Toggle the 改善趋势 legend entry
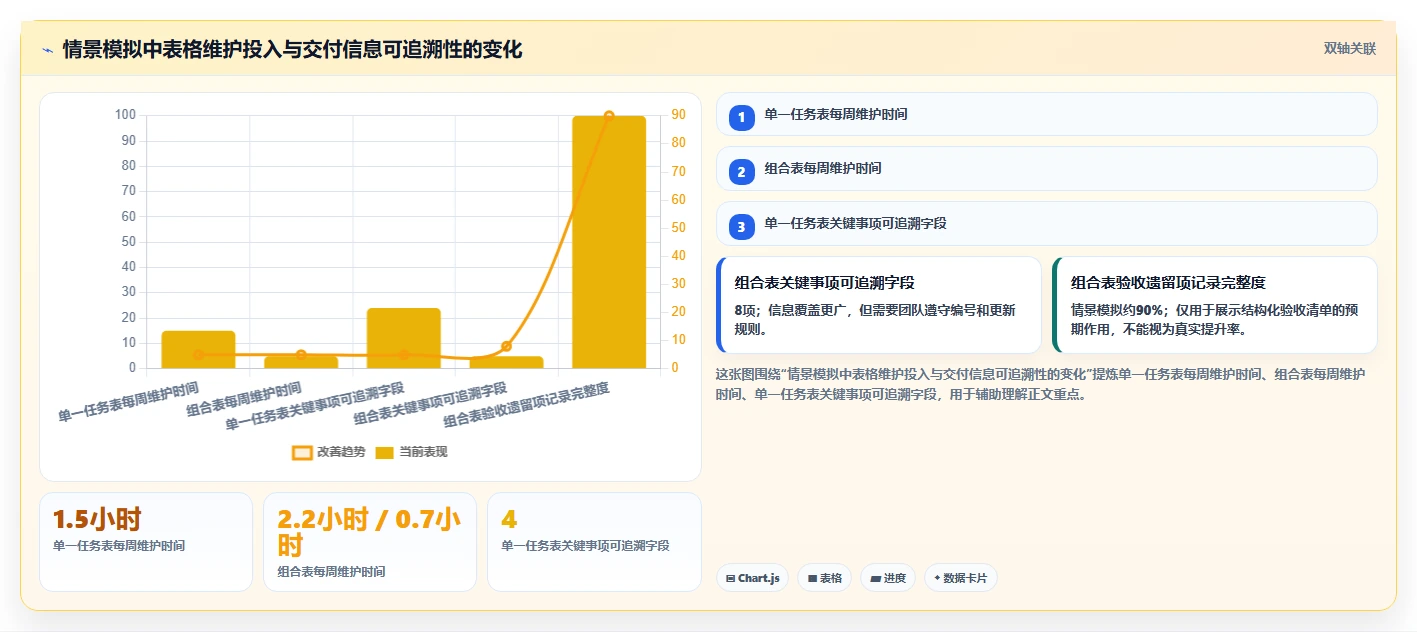This screenshot has width=1417, height=632. pyautogui.click(x=327, y=452)
